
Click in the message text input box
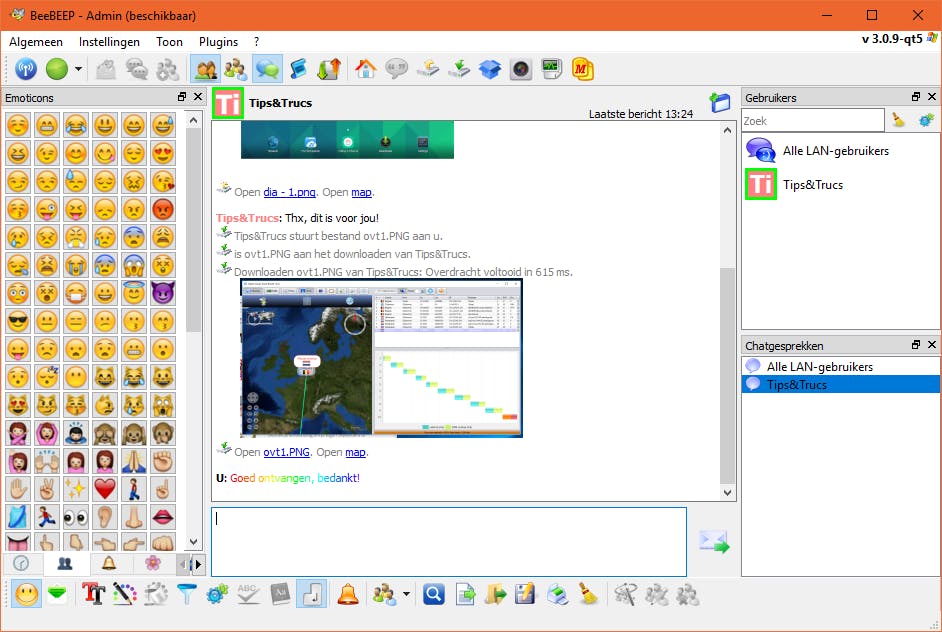[x=449, y=541]
